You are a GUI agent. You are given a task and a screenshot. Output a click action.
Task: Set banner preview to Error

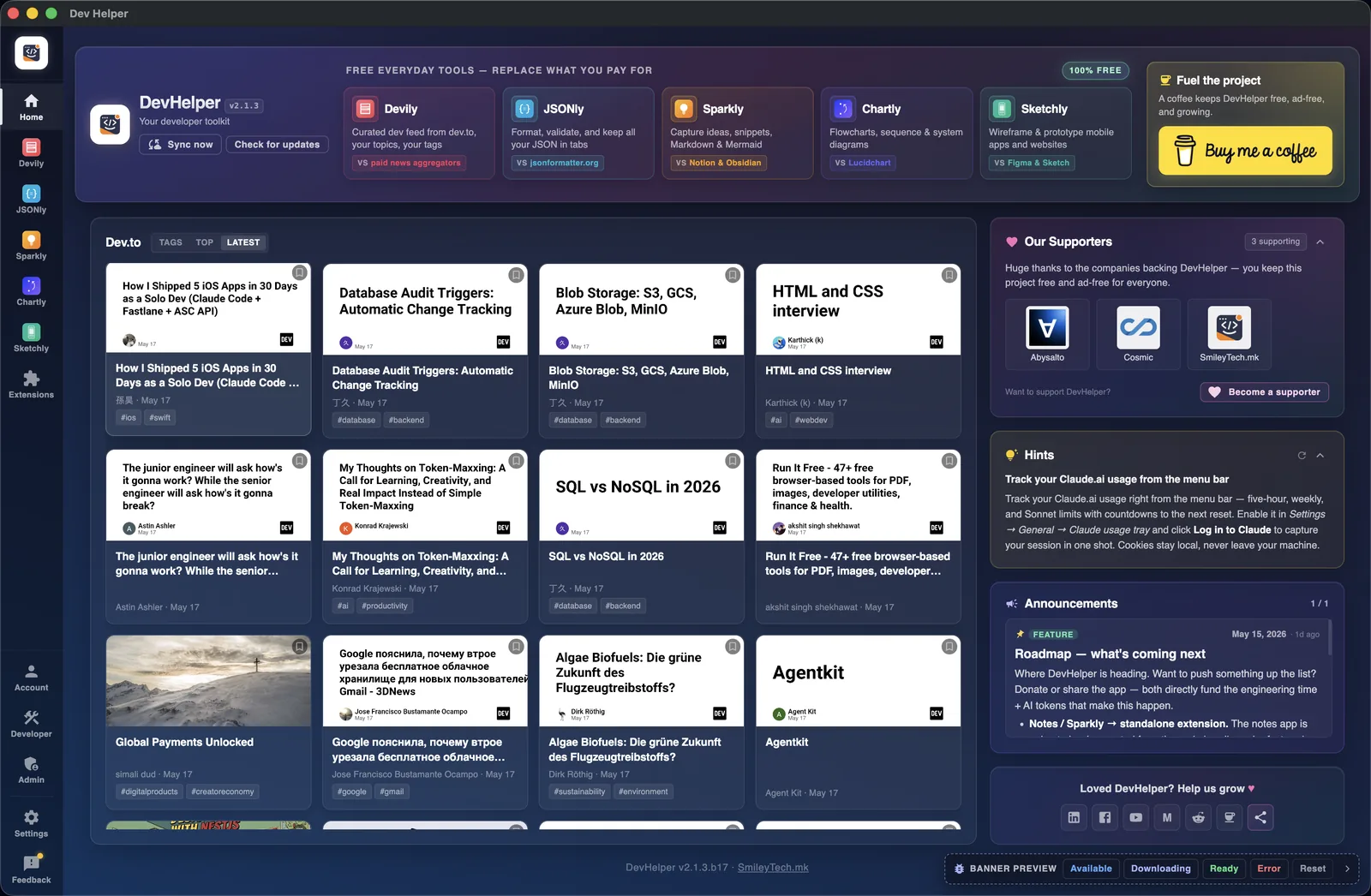(x=1269, y=869)
